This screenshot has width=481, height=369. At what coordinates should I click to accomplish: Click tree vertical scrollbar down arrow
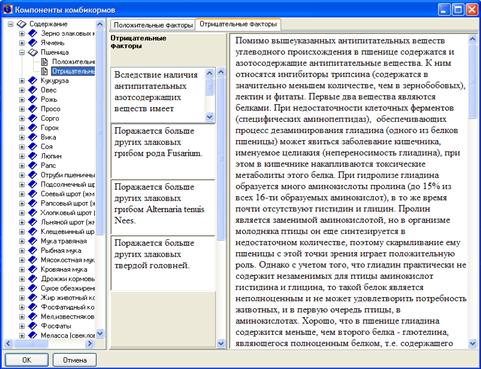tap(100, 333)
